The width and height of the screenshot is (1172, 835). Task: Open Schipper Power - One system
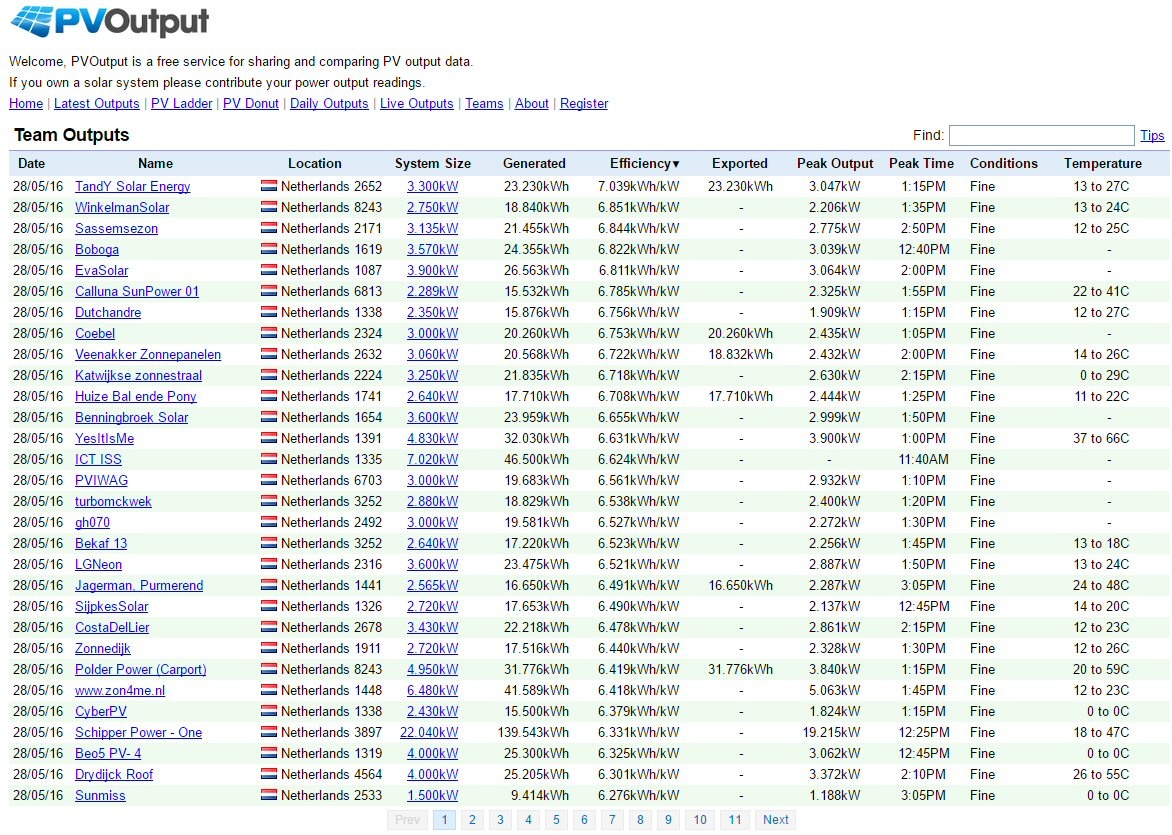coord(138,733)
